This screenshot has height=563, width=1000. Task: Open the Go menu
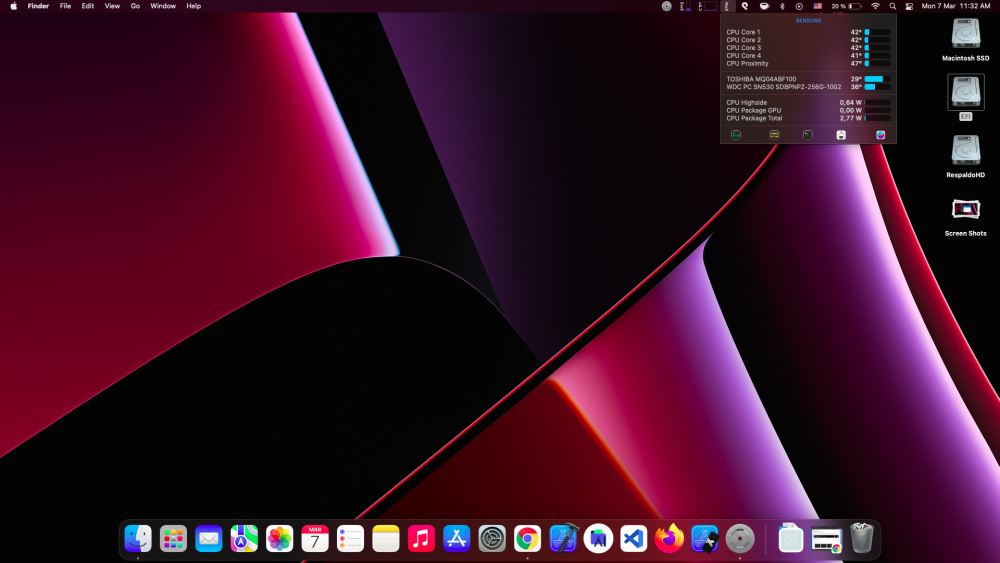tap(135, 6)
